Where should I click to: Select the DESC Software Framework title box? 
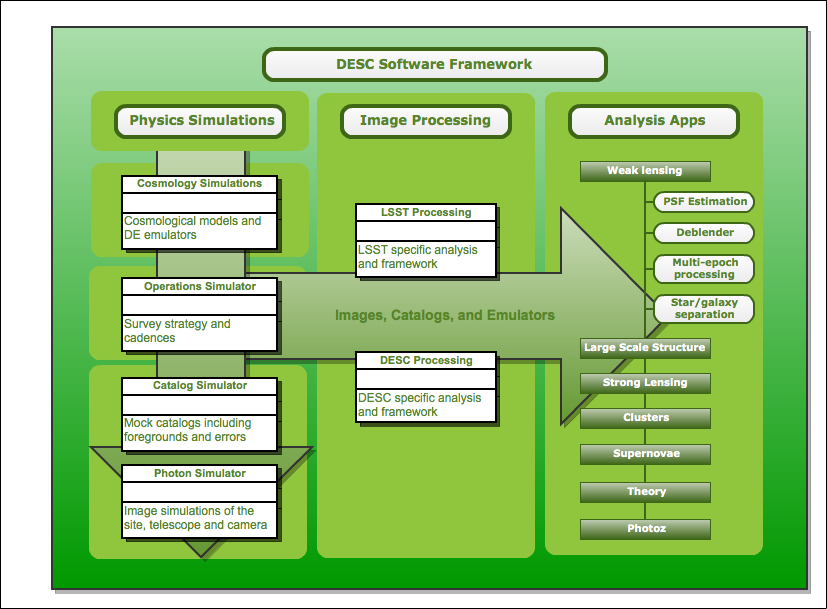(x=435, y=64)
